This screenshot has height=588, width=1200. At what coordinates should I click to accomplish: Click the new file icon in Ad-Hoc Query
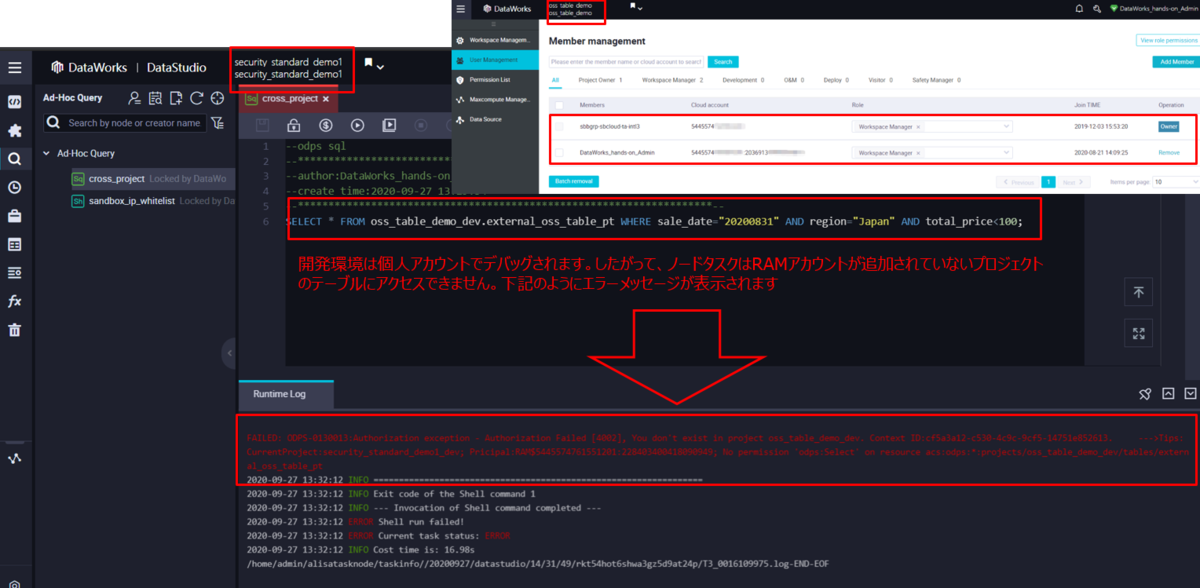[x=176, y=98]
